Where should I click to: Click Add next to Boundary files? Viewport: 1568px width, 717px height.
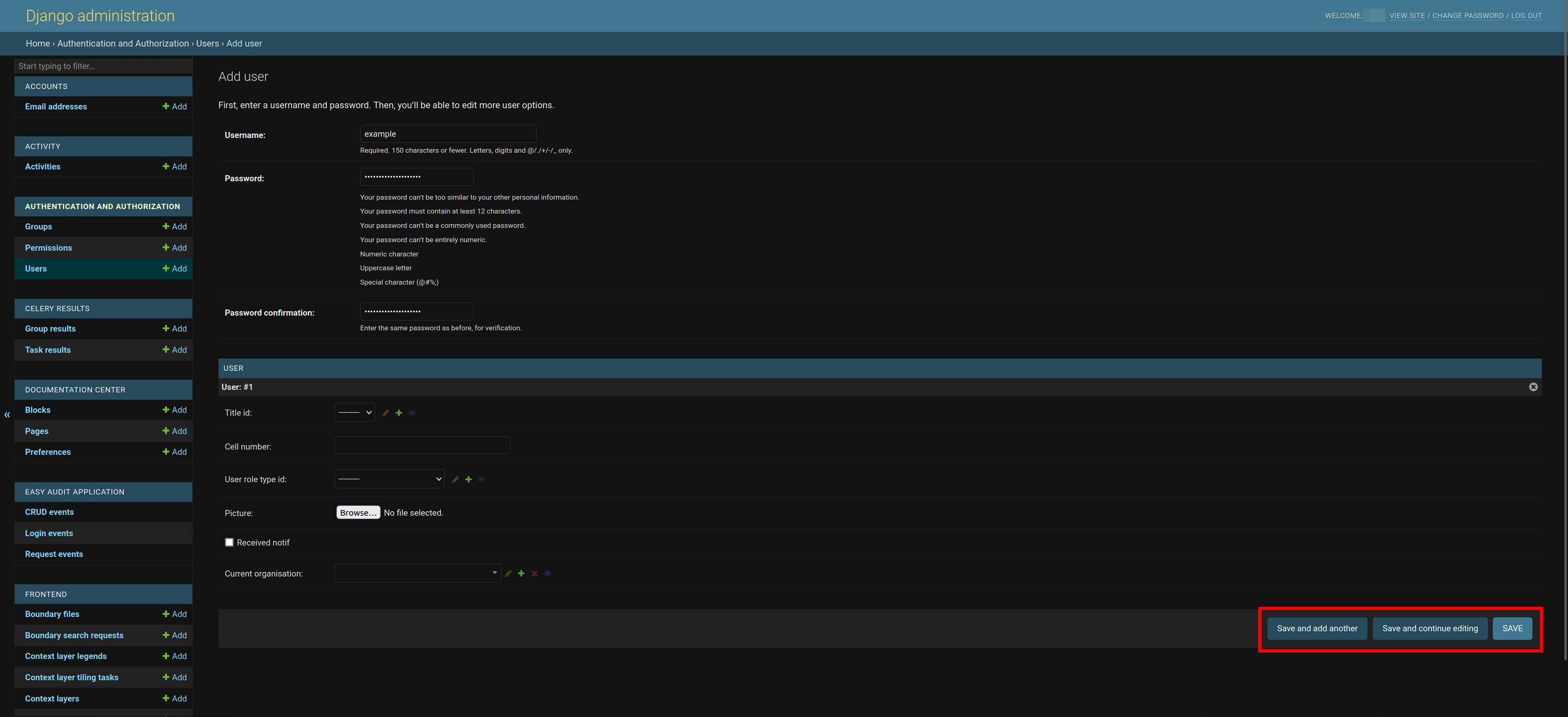click(x=175, y=614)
